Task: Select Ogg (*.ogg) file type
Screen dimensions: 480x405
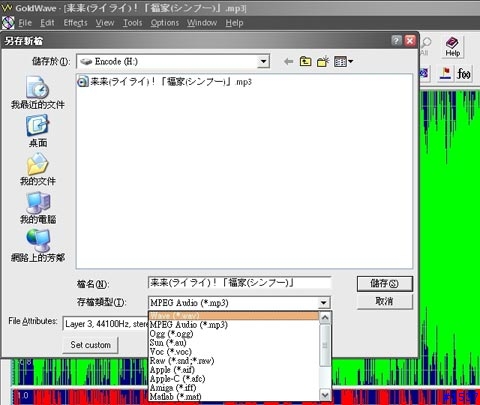Action: pos(234,333)
